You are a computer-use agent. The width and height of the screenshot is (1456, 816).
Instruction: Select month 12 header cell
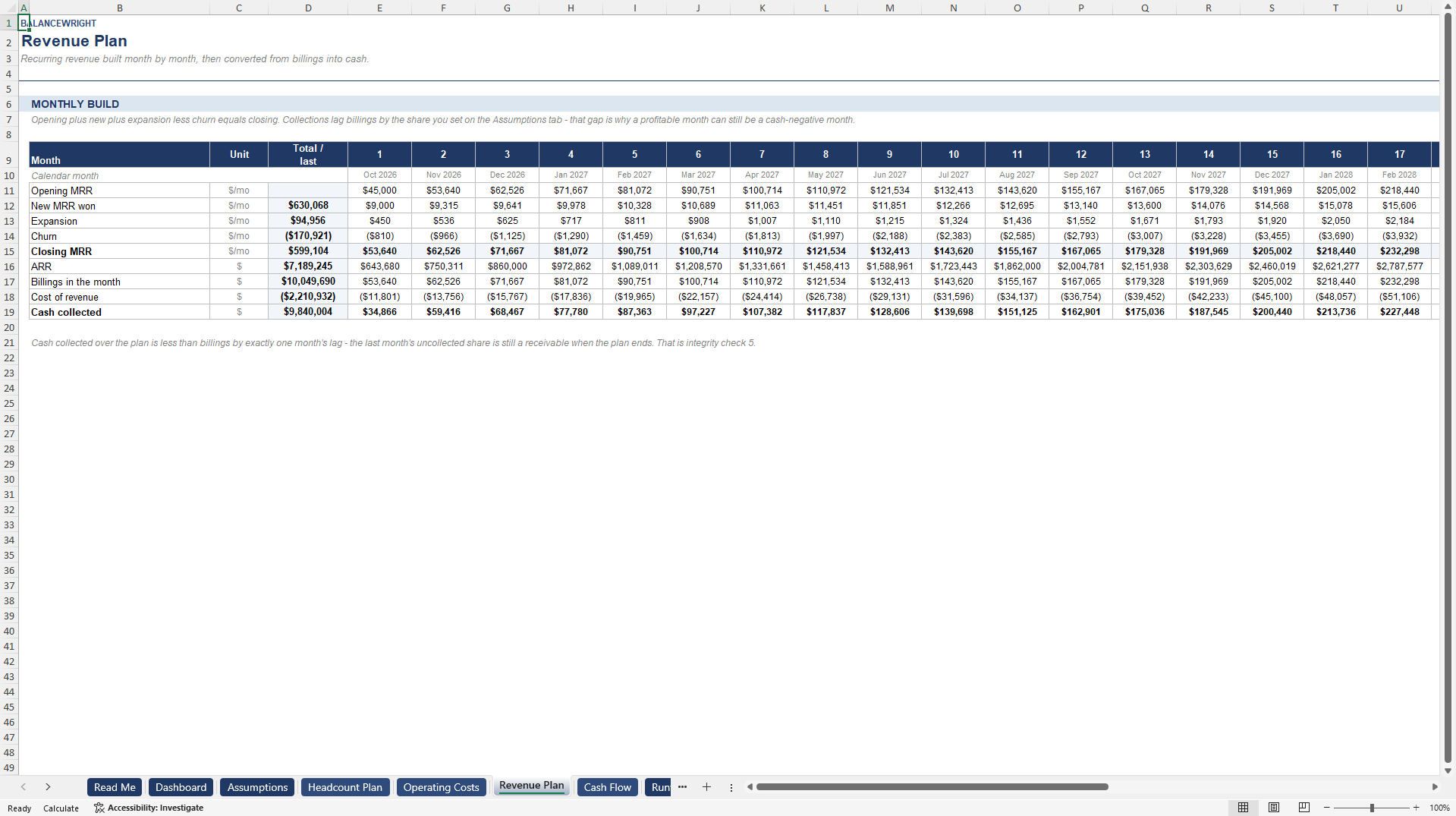pos(1080,154)
